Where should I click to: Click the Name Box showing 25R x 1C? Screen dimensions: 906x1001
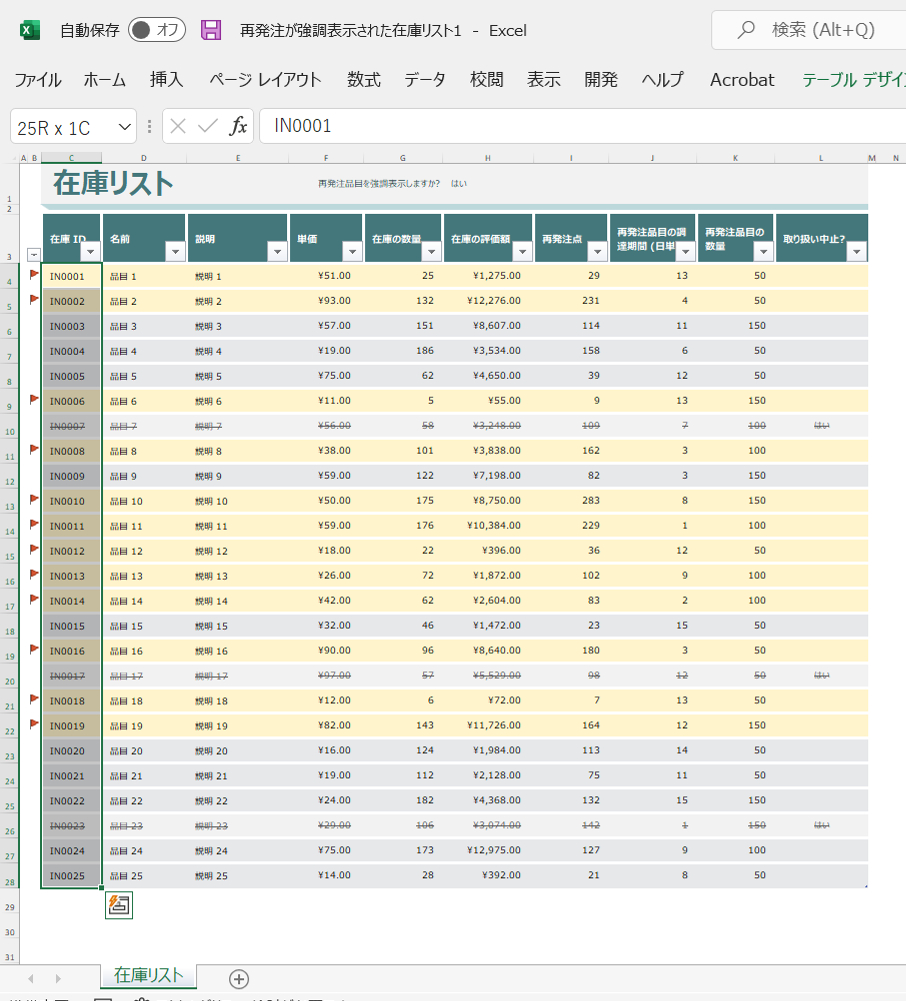click(x=63, y=127)
